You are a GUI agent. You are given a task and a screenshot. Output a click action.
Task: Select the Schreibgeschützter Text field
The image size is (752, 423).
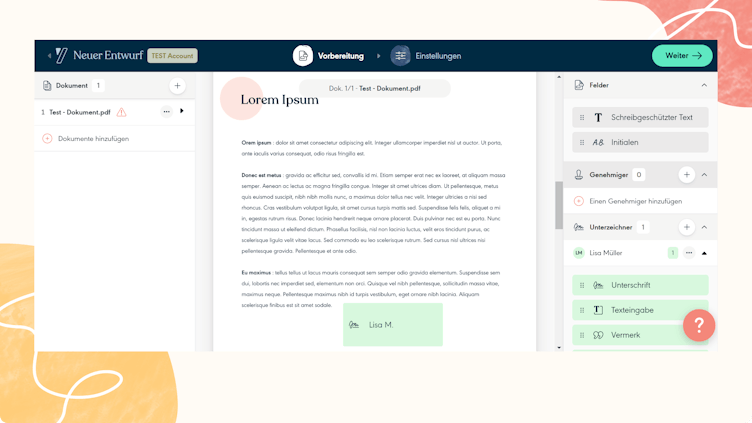(640, 118)
